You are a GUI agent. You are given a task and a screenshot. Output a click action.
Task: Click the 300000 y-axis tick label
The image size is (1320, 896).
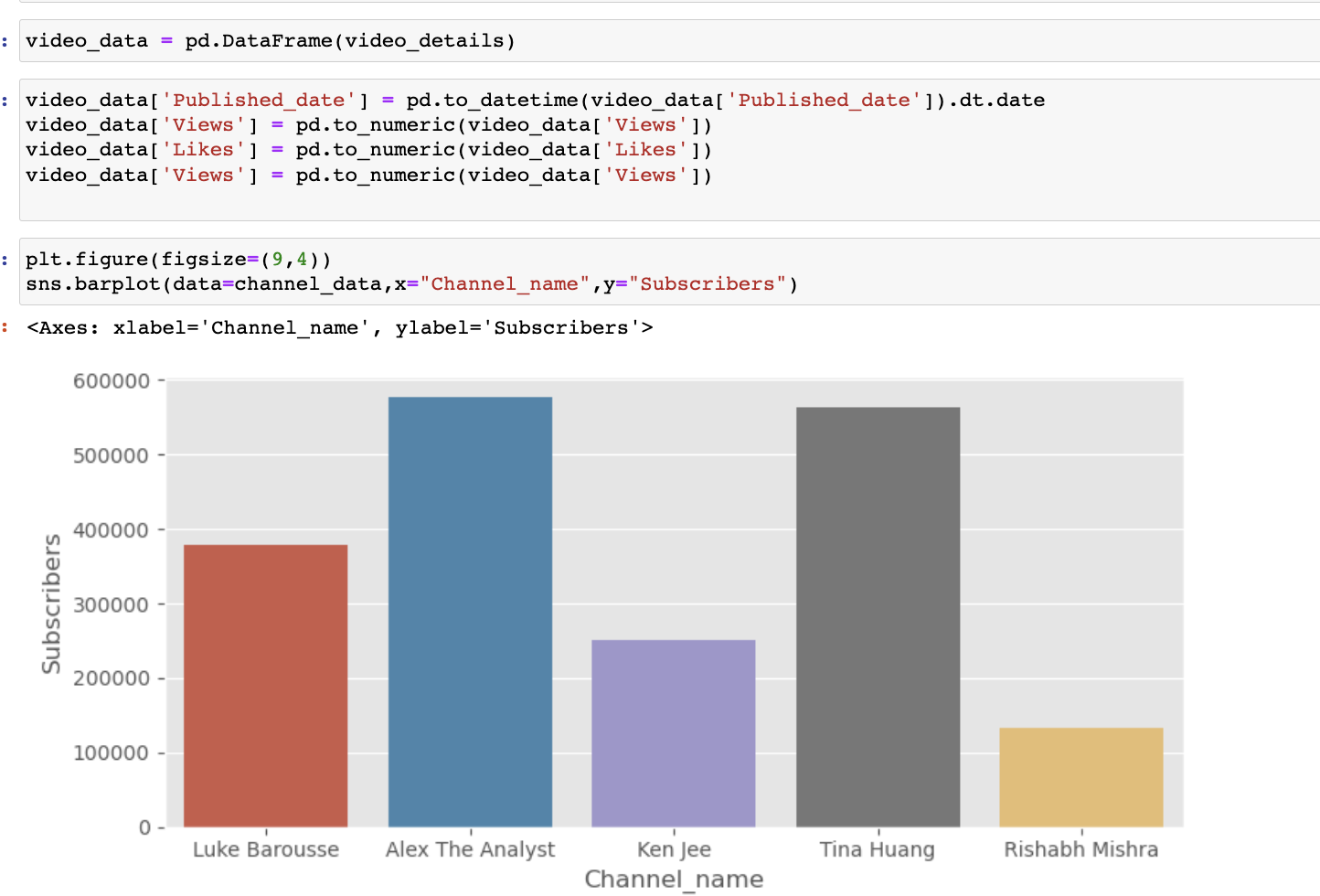(112, 605)
